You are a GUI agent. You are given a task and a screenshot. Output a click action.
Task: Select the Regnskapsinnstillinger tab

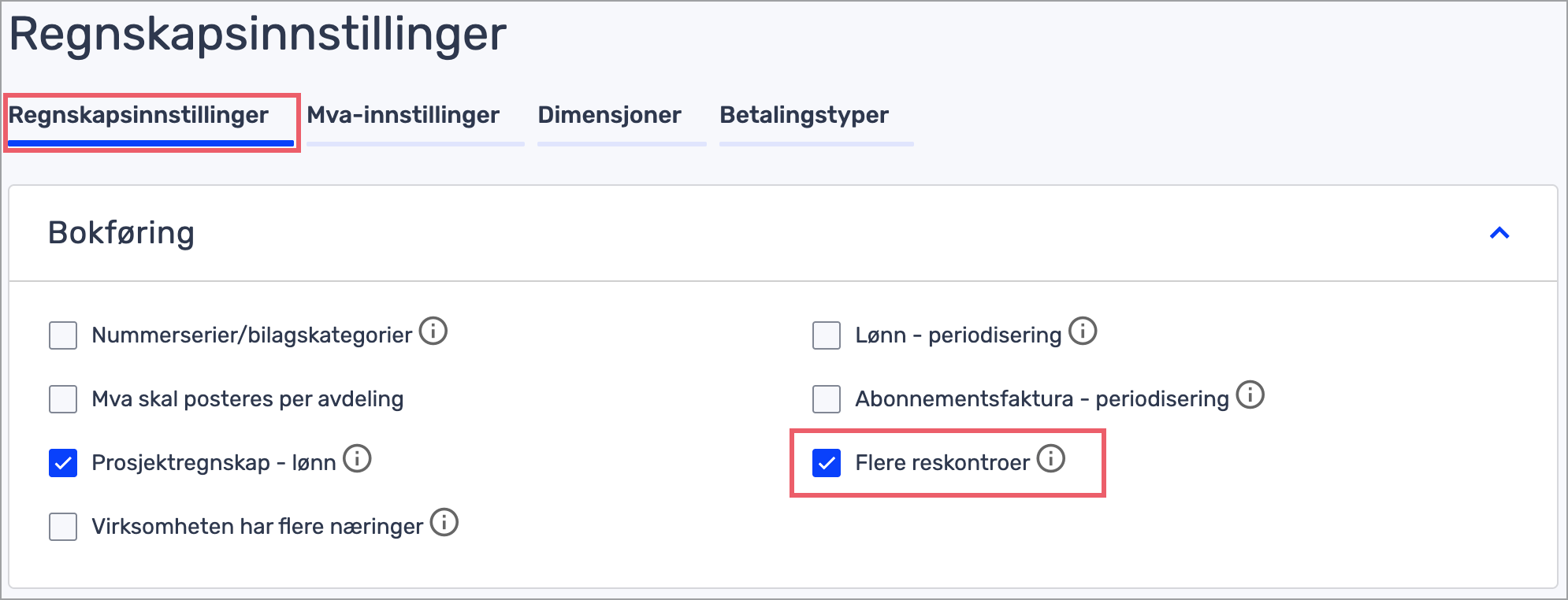139,116
